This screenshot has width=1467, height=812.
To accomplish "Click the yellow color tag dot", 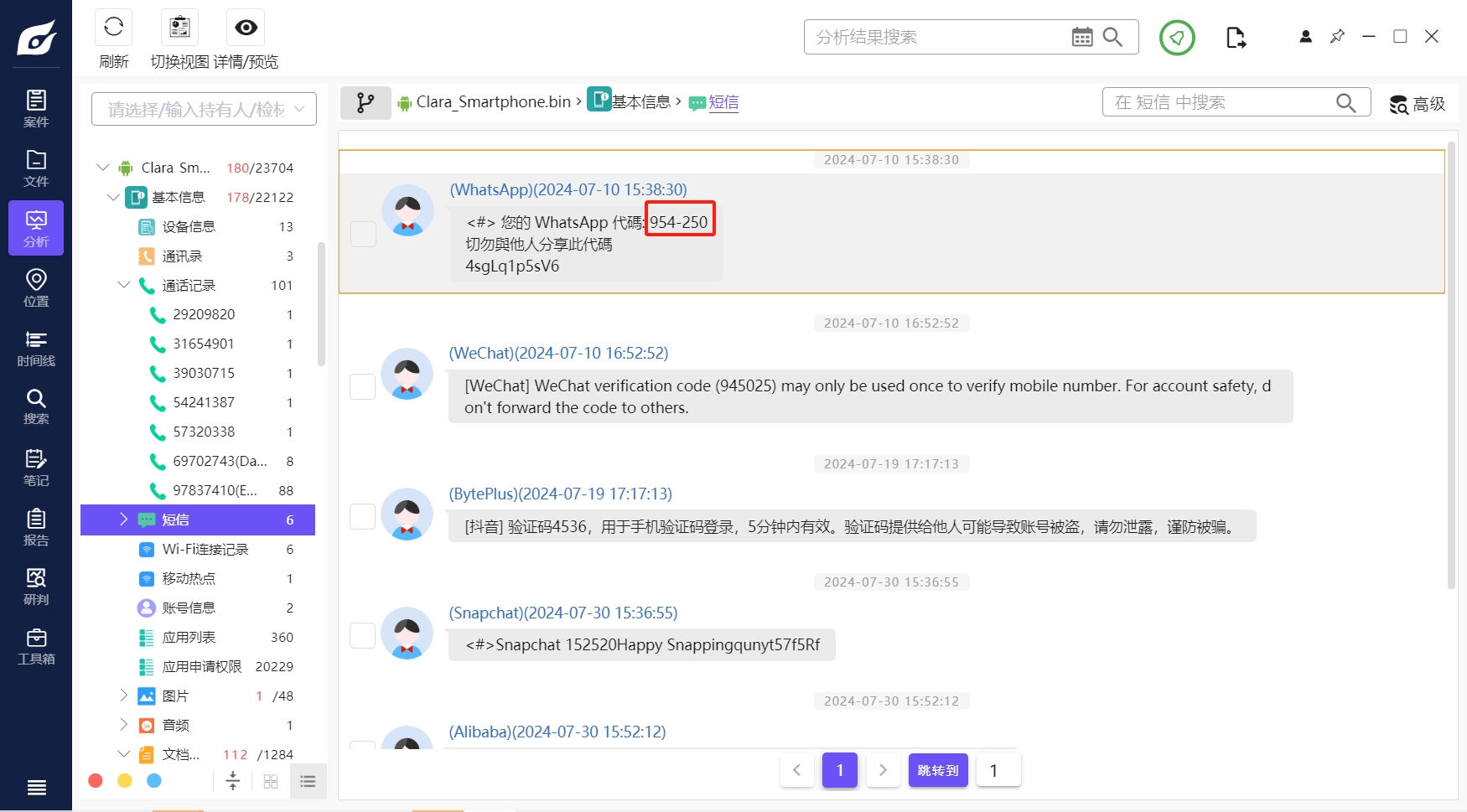I will click(125, 781).
